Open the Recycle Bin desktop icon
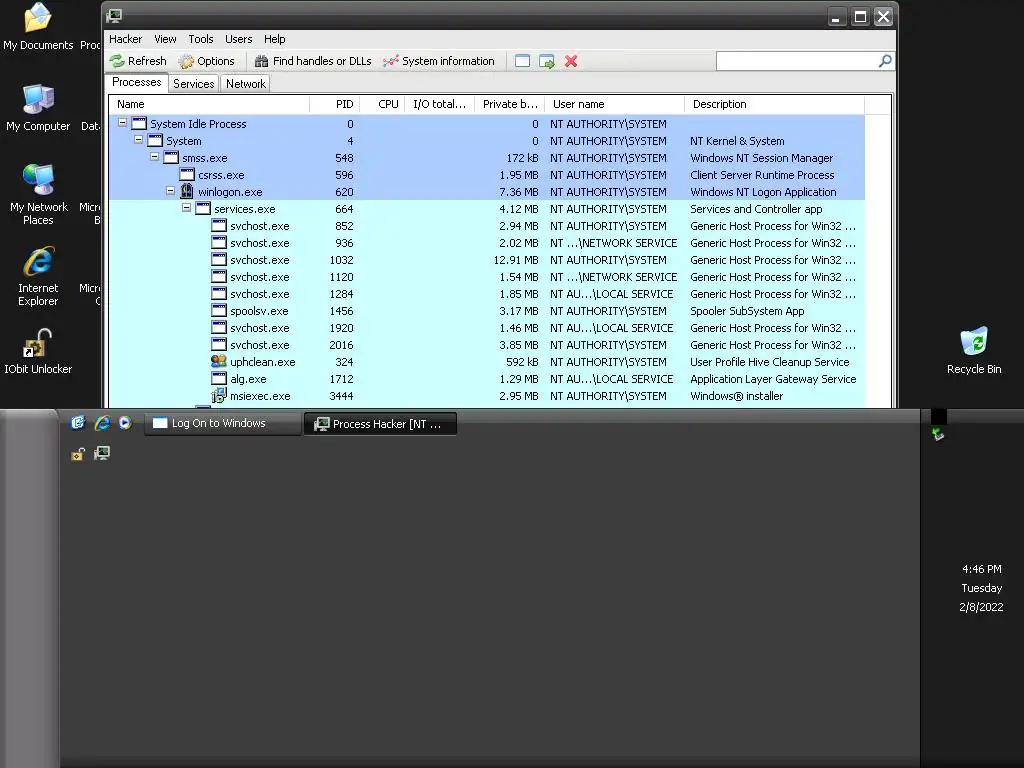1024x768 pixels. 974,351
